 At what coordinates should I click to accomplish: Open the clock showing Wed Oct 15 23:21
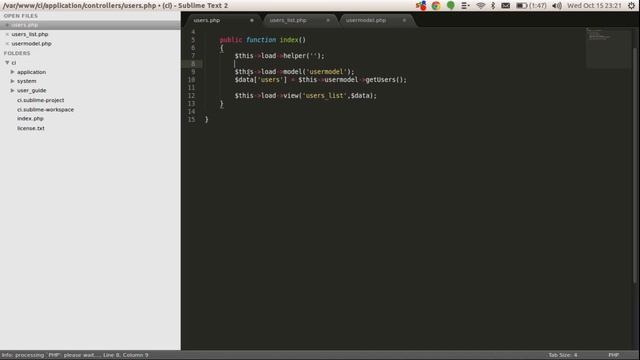[594, 6]
